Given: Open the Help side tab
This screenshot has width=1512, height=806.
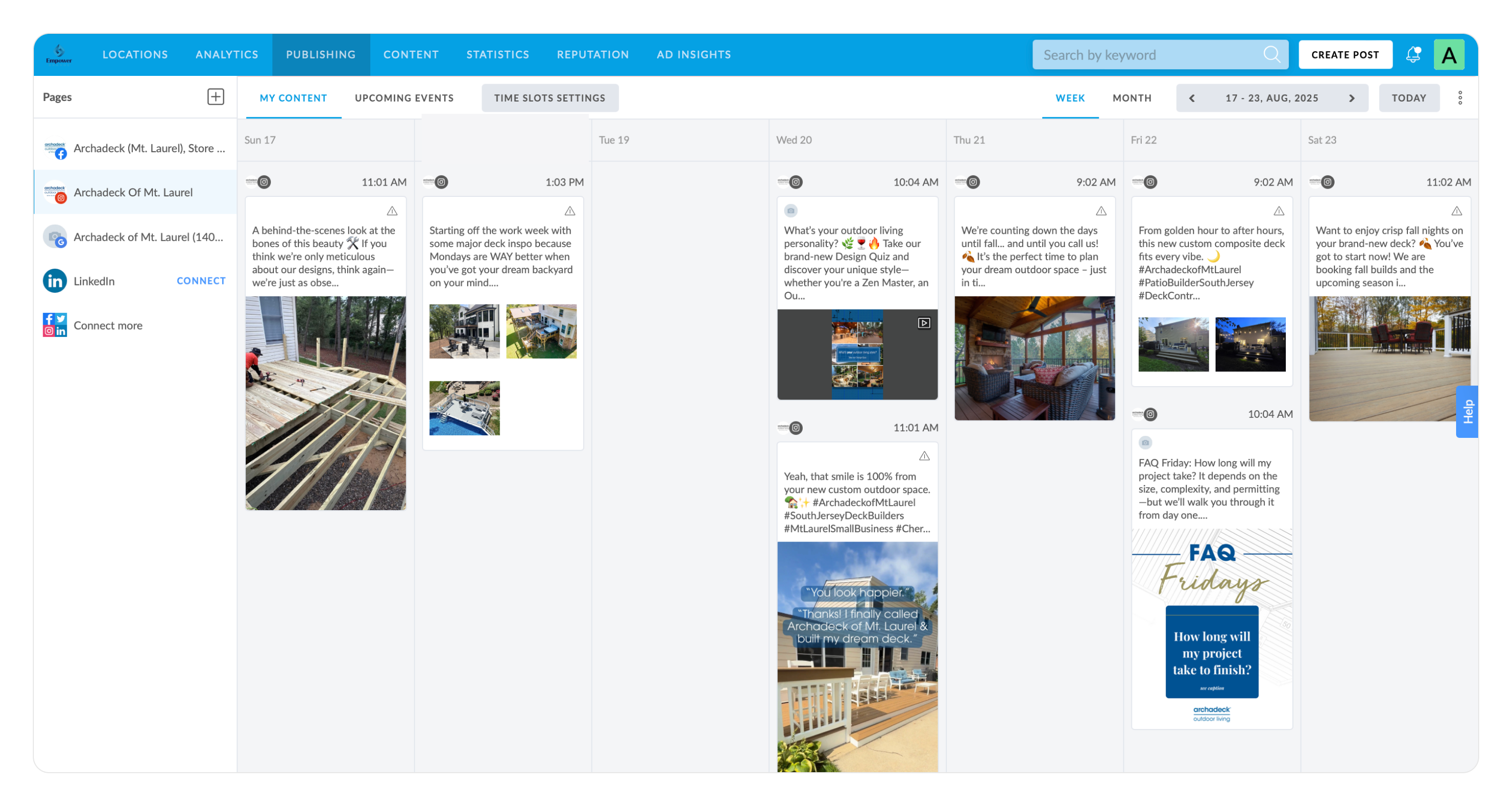Looking at the screenshot, I should click(1467, 411).
